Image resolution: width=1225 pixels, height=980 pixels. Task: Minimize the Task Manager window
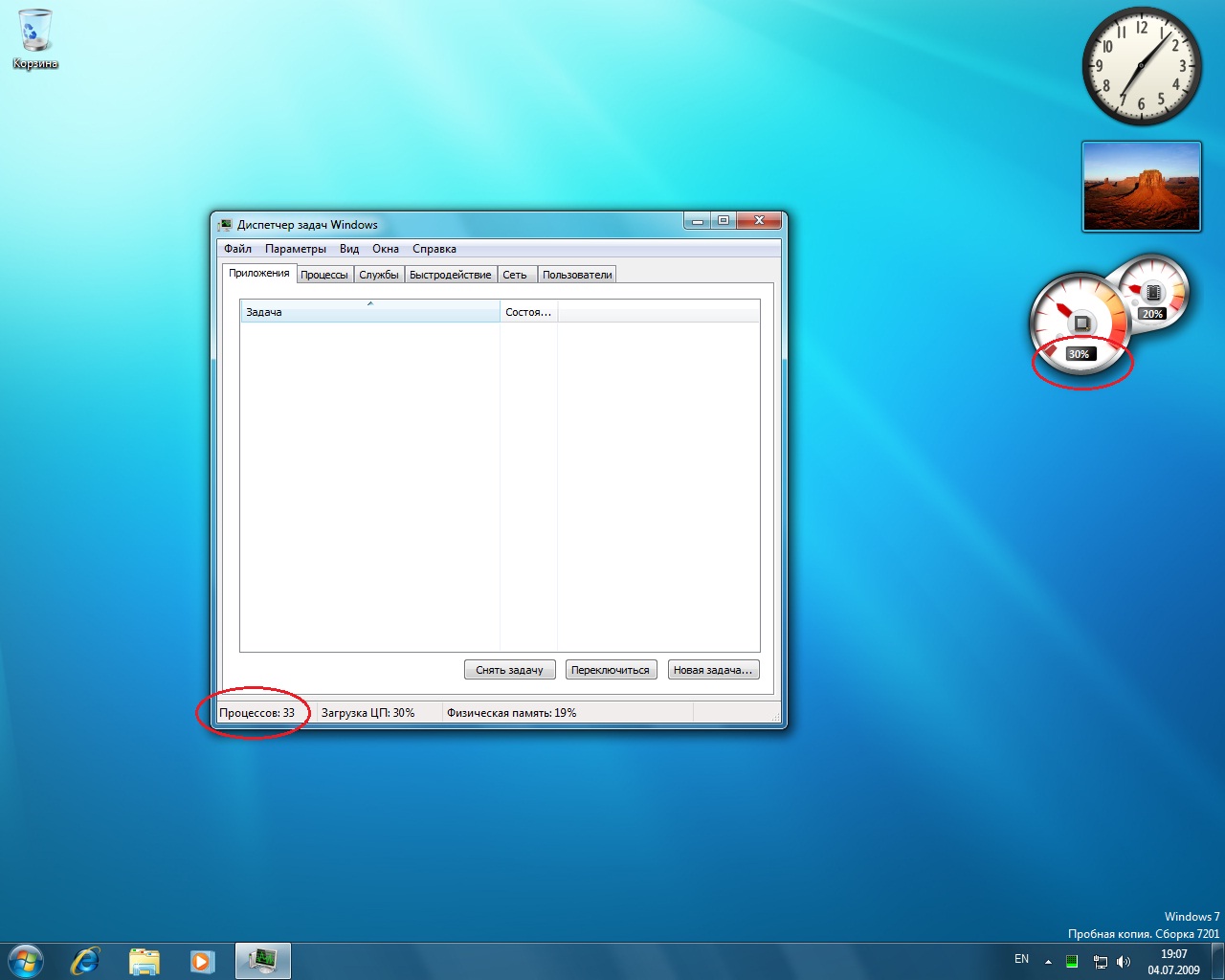pyautogui.click(x=698, y=221)
